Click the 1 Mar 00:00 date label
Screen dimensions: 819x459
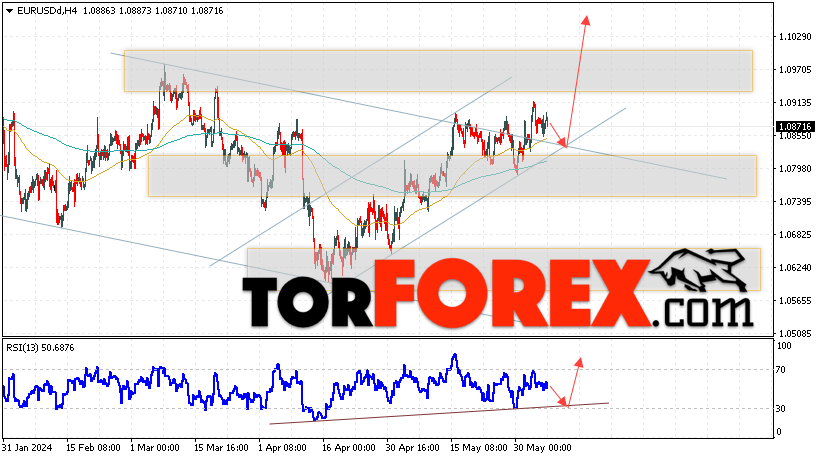(155, 448)
